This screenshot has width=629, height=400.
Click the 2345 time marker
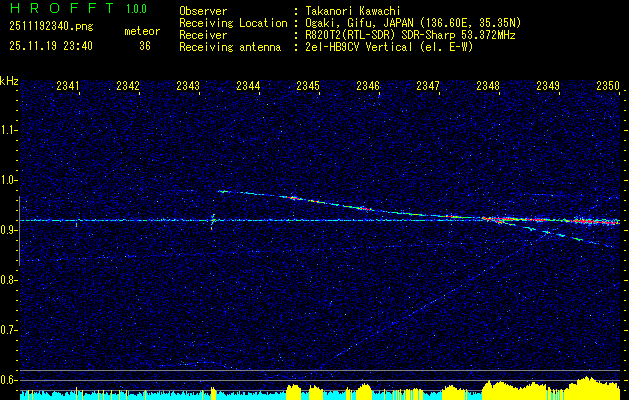308,85
